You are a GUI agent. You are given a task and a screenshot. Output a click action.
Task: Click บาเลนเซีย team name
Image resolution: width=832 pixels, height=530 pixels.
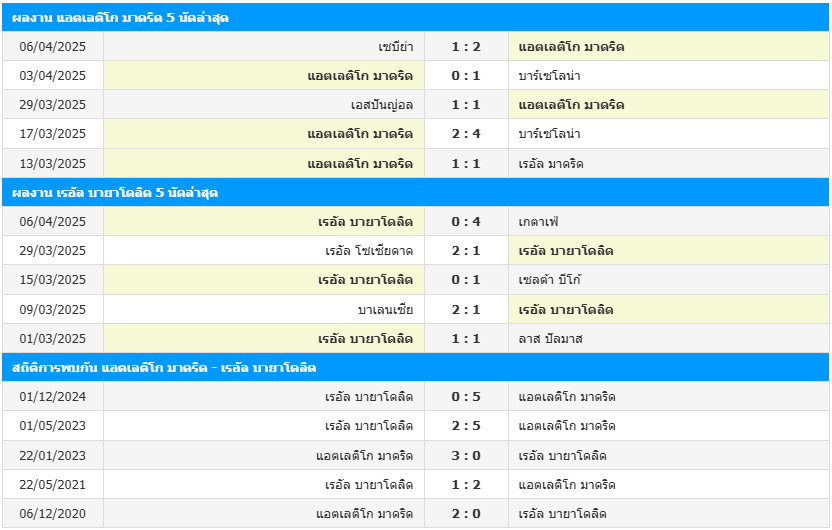coord(385,310)
